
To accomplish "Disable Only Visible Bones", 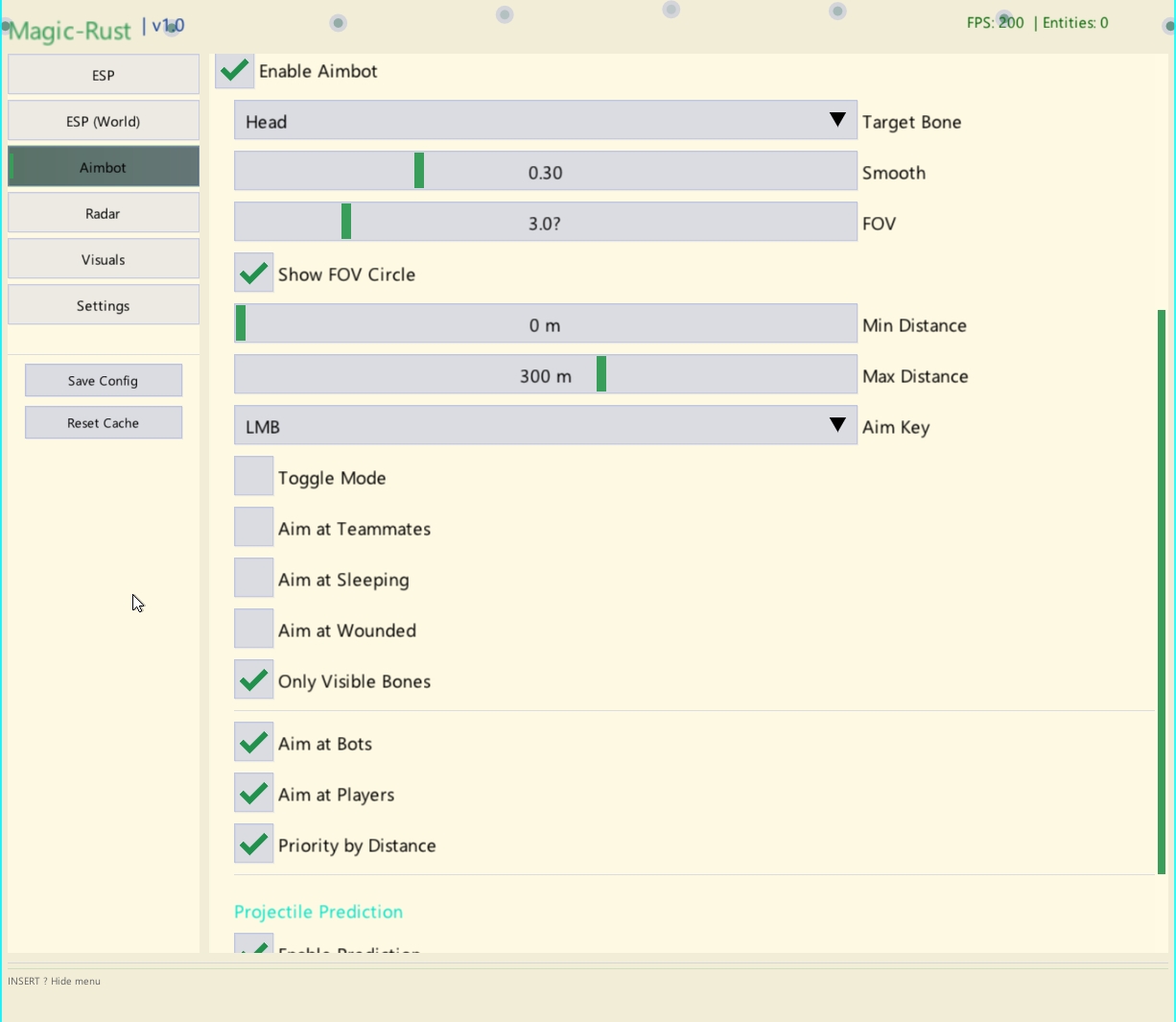I will pyautogui.click(x=254, y=680).
